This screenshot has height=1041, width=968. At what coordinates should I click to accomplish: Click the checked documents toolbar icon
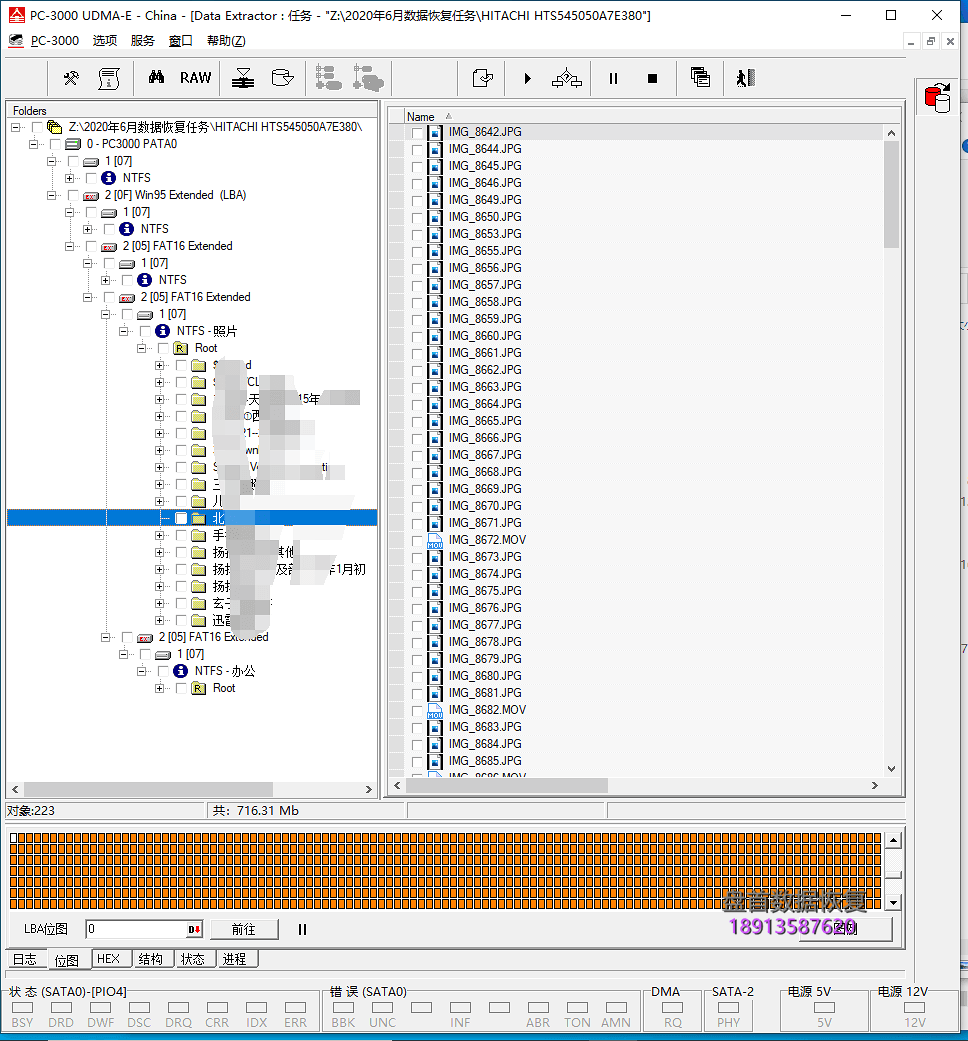point(483,78)
